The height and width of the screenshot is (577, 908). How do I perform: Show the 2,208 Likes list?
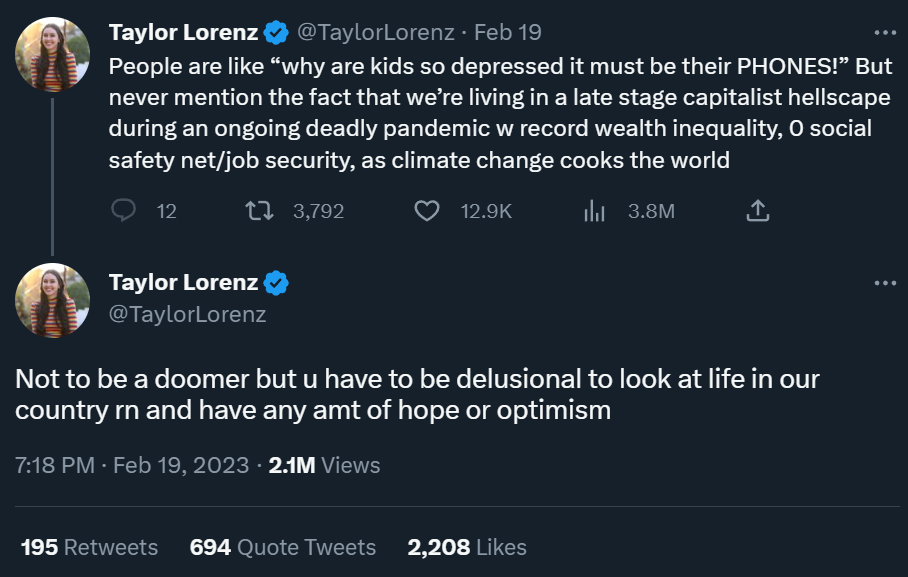click(x=466, y=547)
